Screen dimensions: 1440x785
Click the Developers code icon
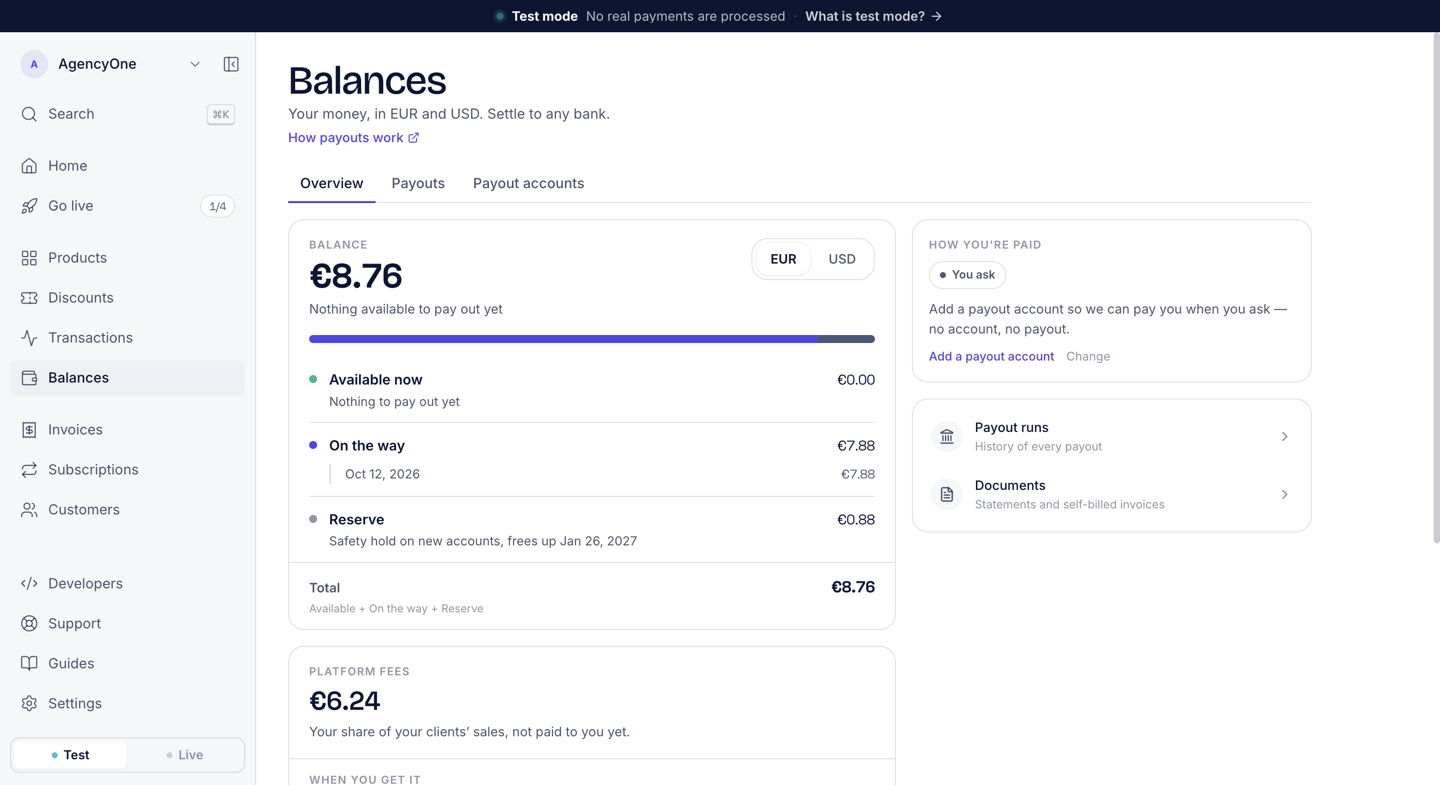point(29,584)
